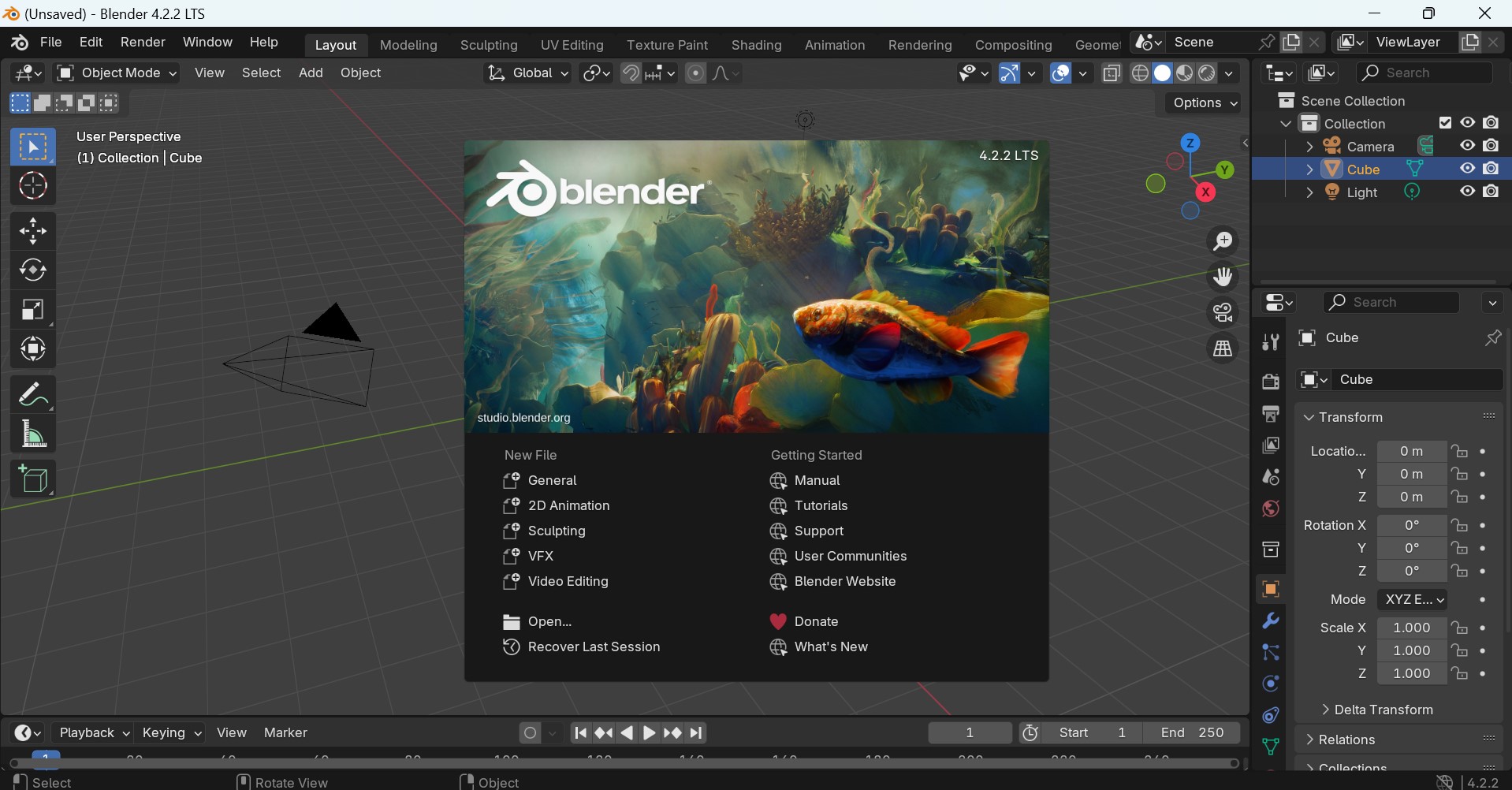Open the Edit menu
1512x790 pixels.
point(91,43)
